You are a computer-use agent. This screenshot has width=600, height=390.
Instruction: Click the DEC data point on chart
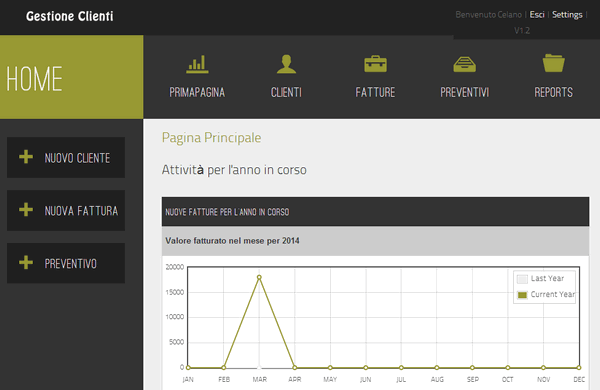(x=579, y=368)
